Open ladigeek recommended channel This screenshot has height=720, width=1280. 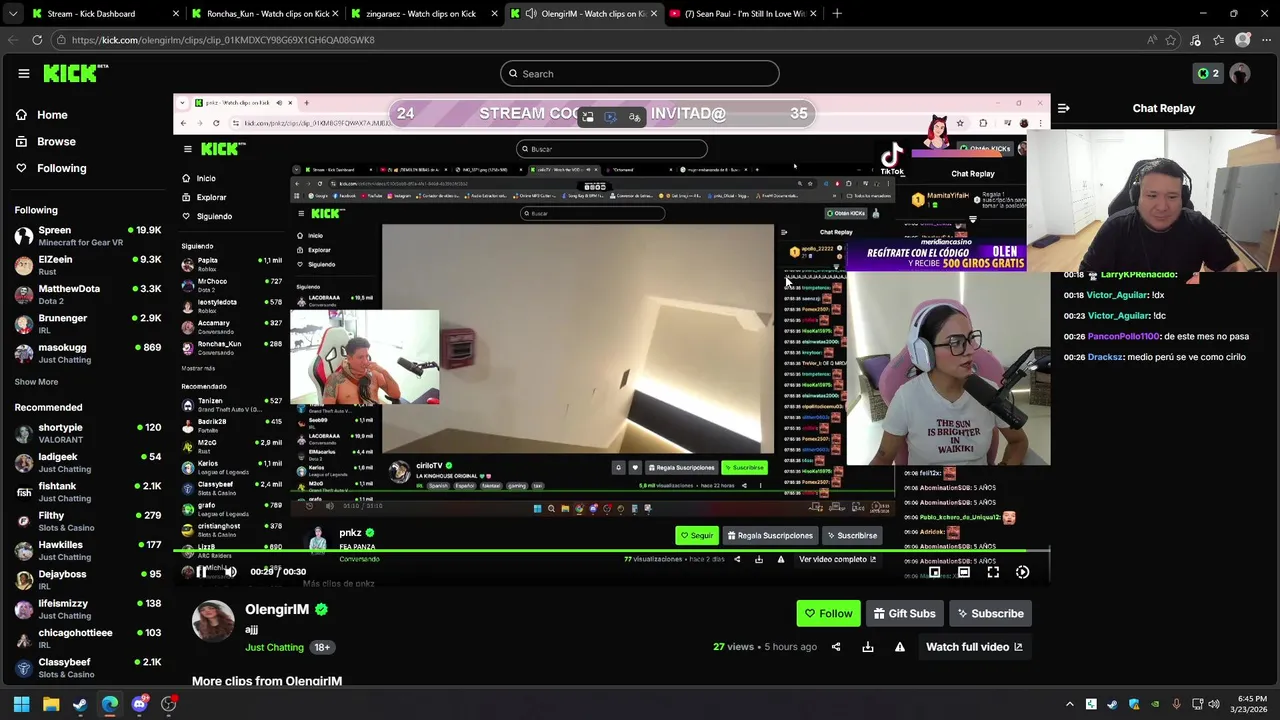(88, 463)
